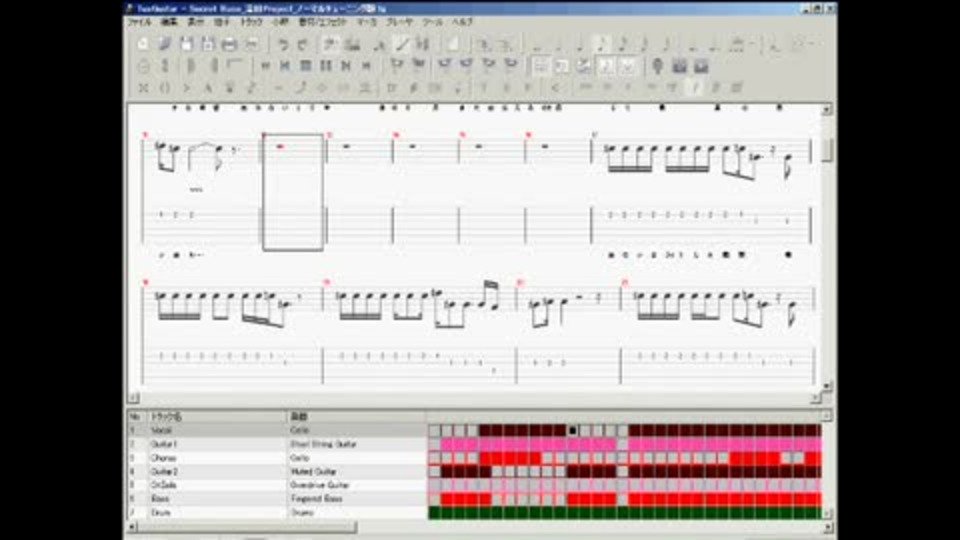Select the whole note duration
This screenshot has height=540, width=960.
538,44
